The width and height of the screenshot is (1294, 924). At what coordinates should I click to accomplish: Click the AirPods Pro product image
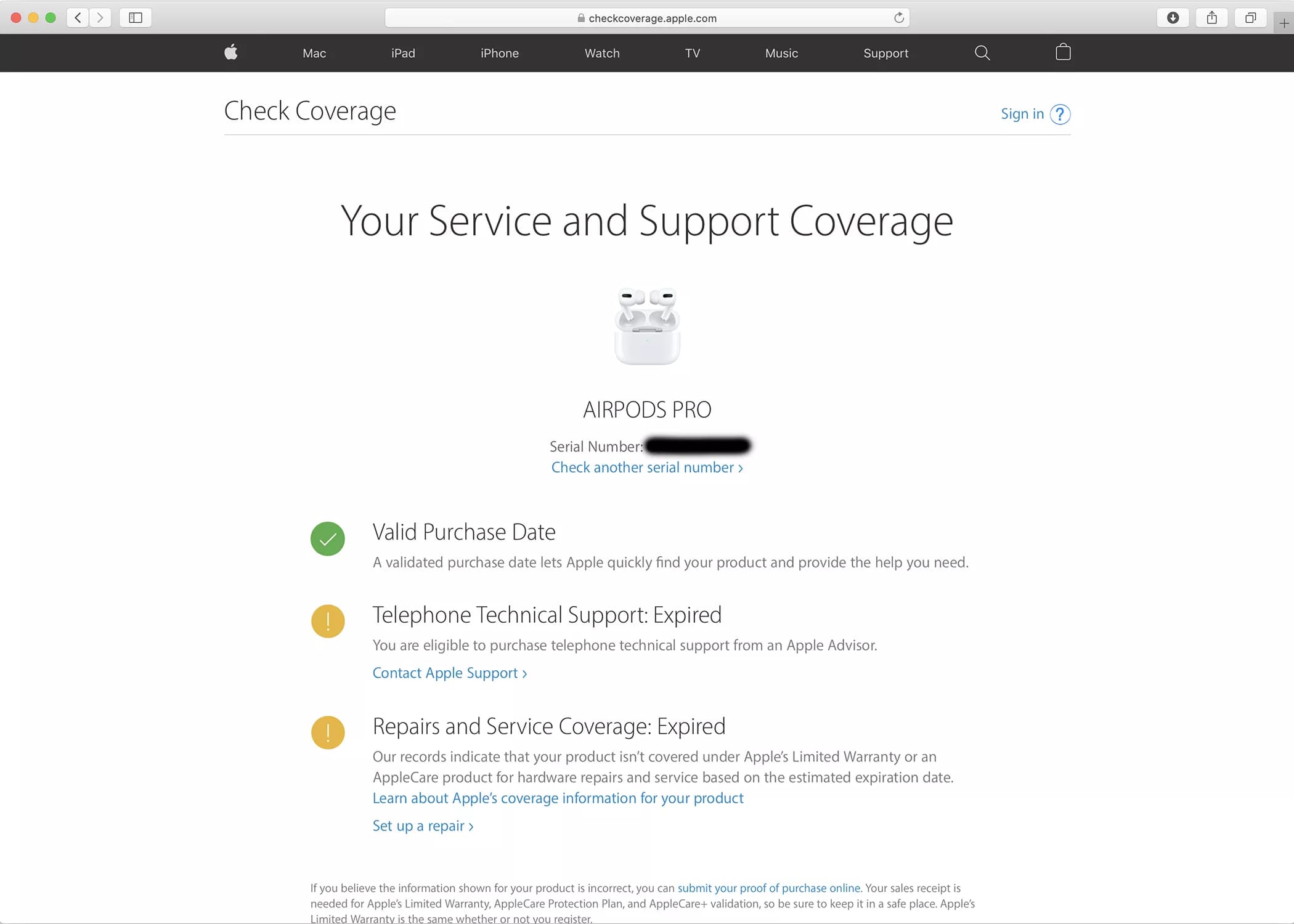tap(647, 326)
